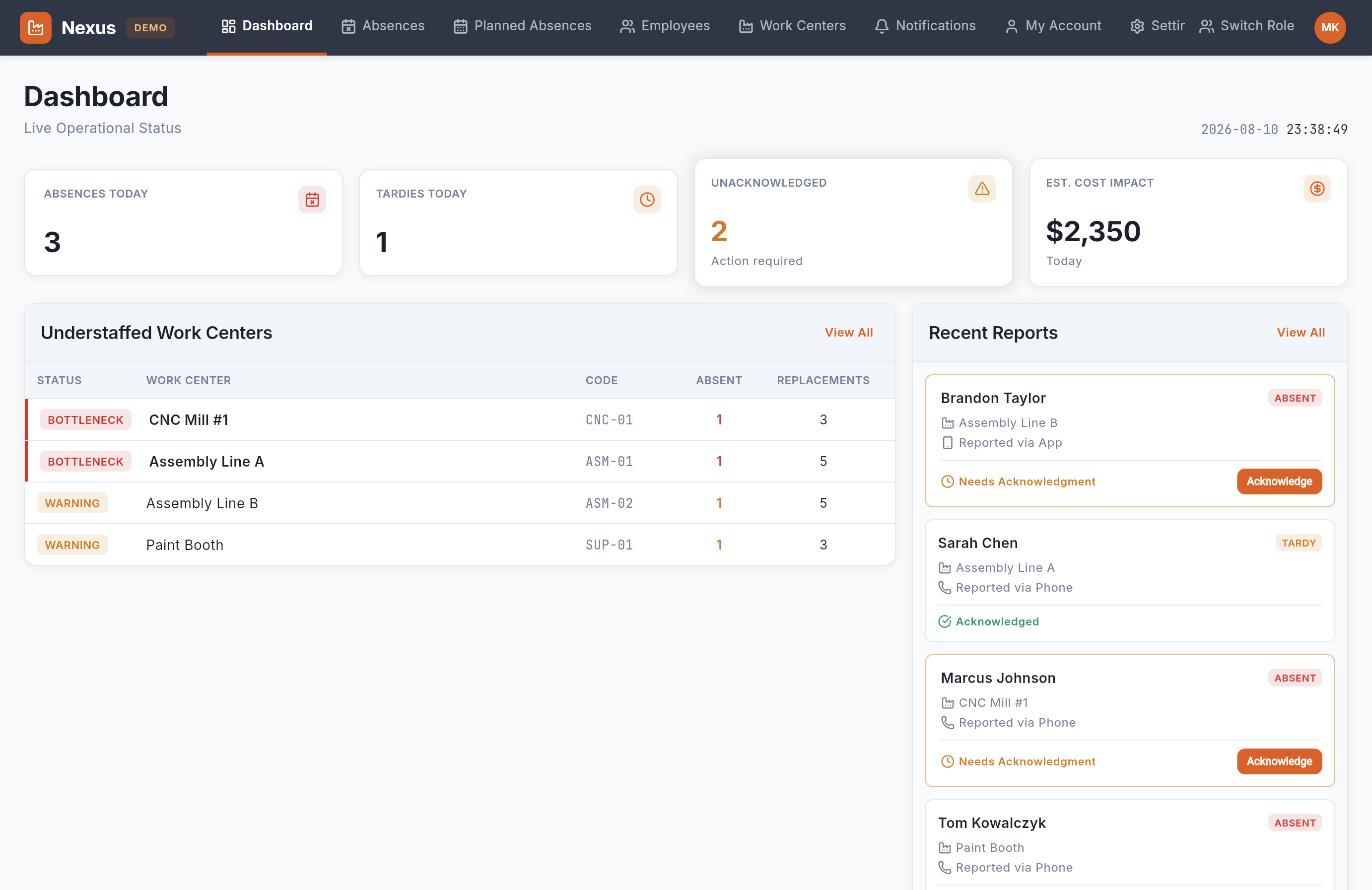This screenshot has width=1372, height=890.
Task: View All understaffed work centers
Action: coord(849,332)
